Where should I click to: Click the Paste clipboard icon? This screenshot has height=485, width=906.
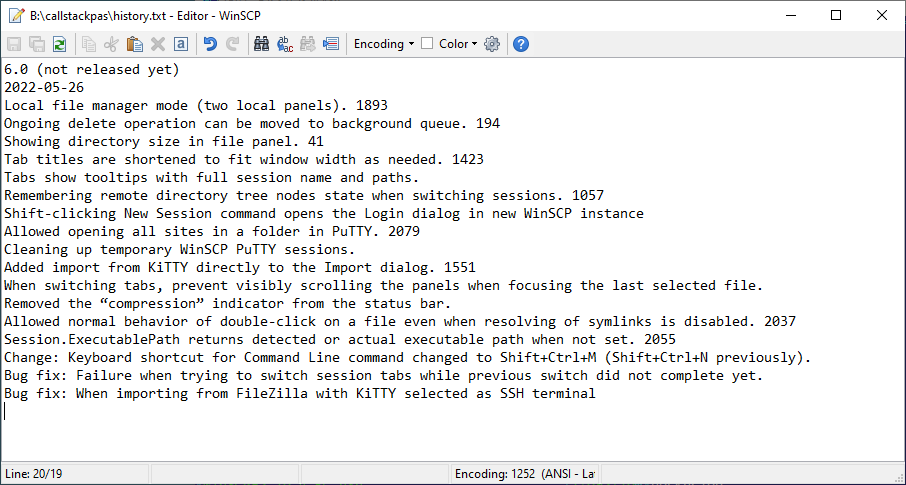tap(134, 44)
